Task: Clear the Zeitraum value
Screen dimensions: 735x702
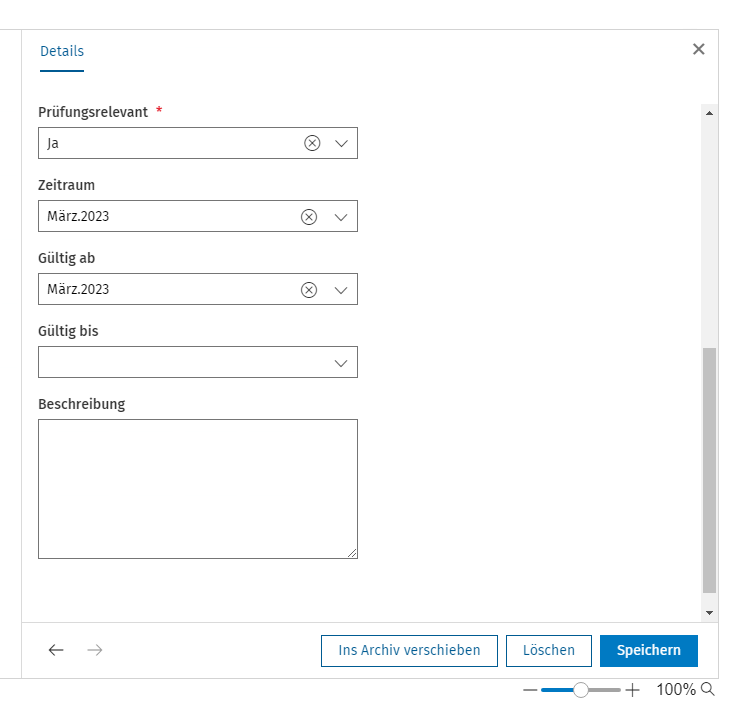Action: click(309, 217)
